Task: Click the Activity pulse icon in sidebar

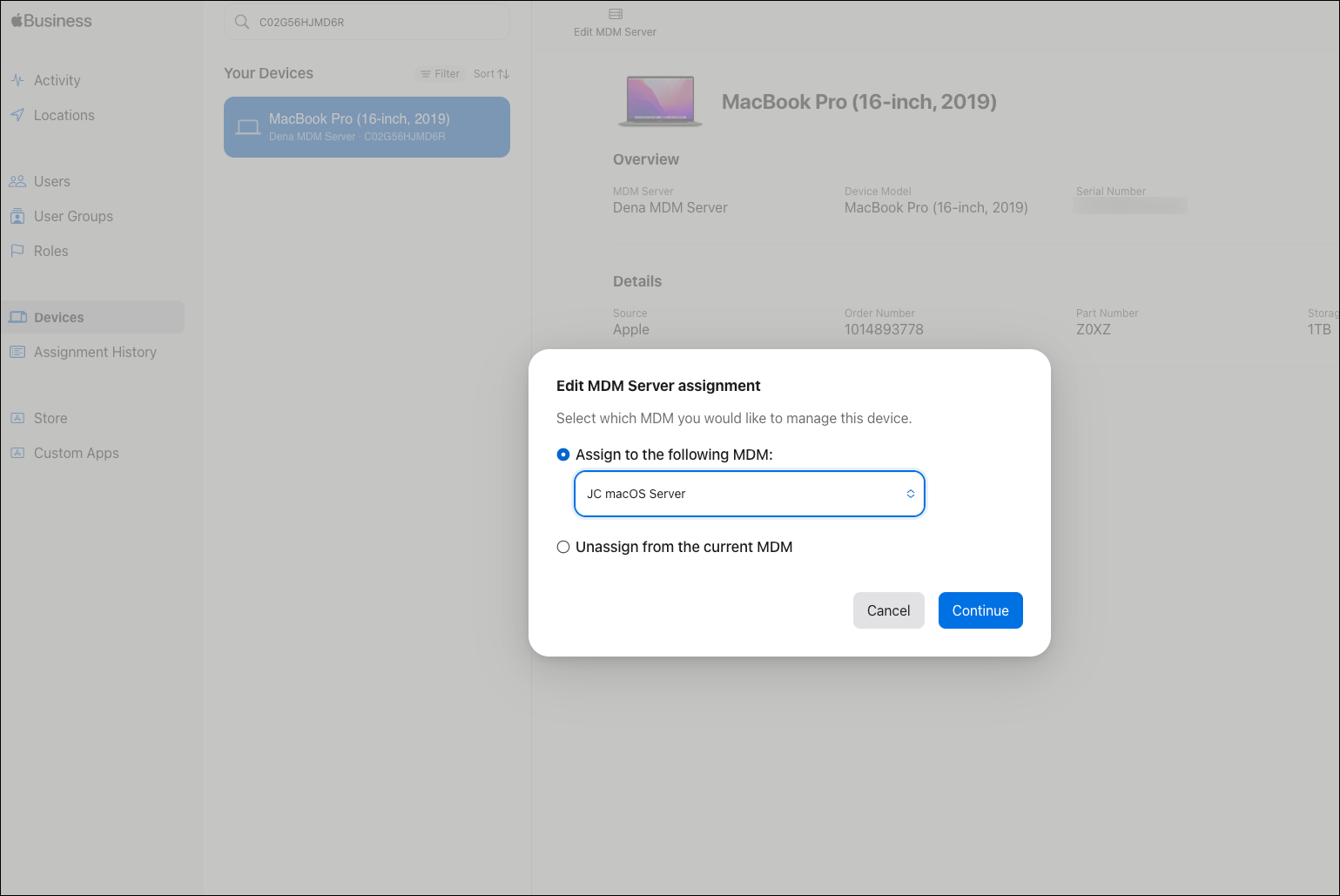Action: click(17, 80)
